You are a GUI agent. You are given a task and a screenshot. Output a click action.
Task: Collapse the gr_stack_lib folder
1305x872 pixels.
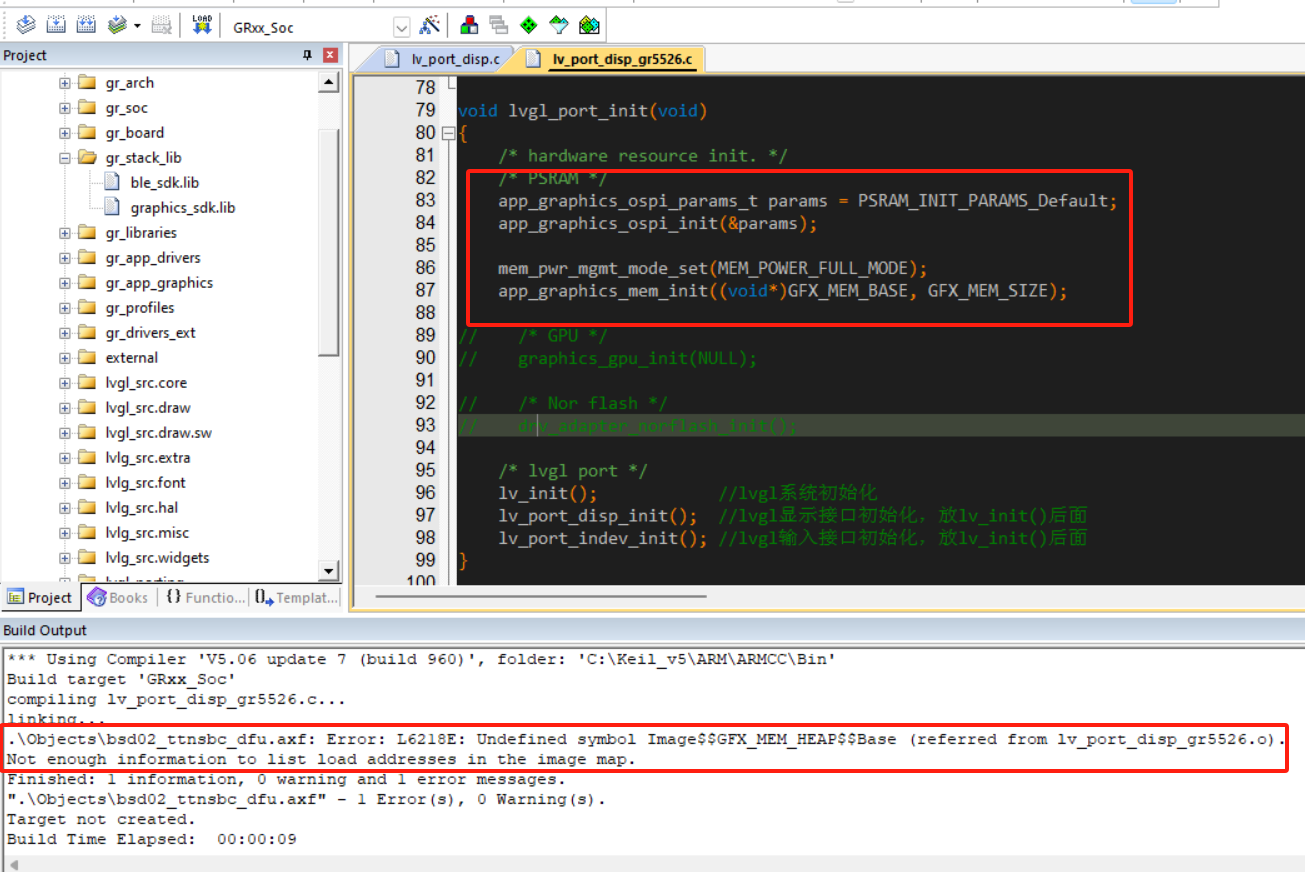(63, 157)
